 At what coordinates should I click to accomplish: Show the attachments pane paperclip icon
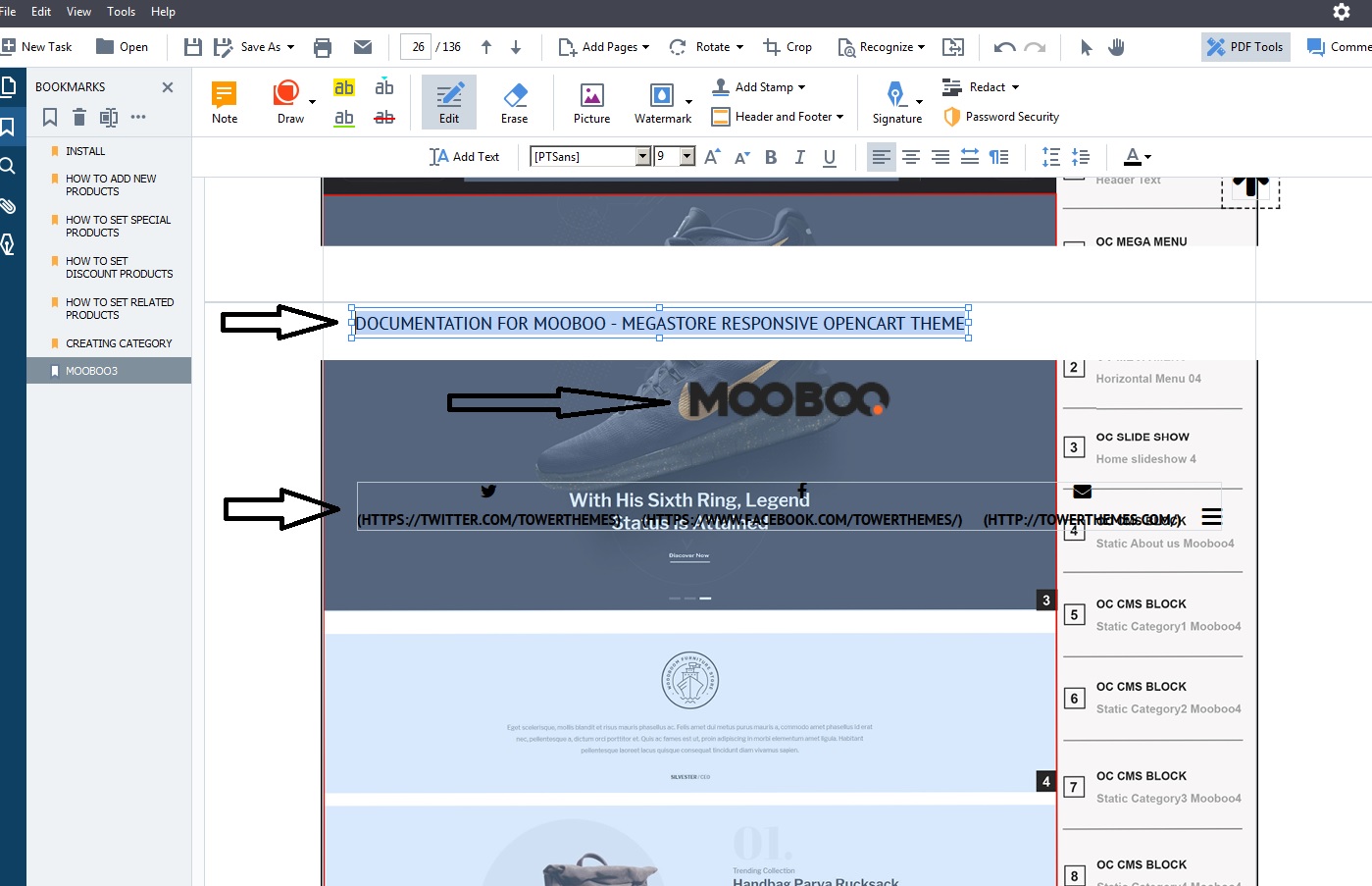[x=8, y=205]
